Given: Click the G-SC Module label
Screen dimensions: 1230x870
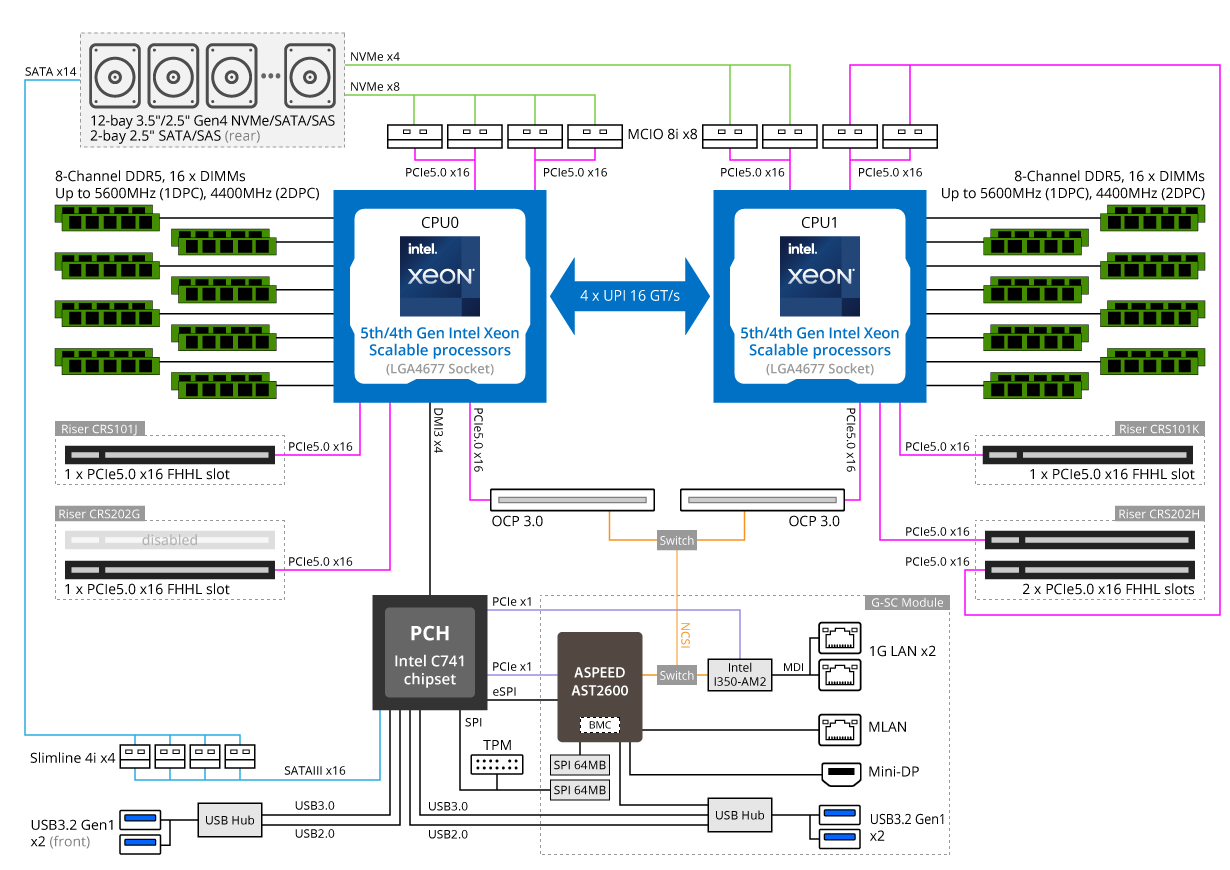Looking at the screenshot, I should click(906, 603).
